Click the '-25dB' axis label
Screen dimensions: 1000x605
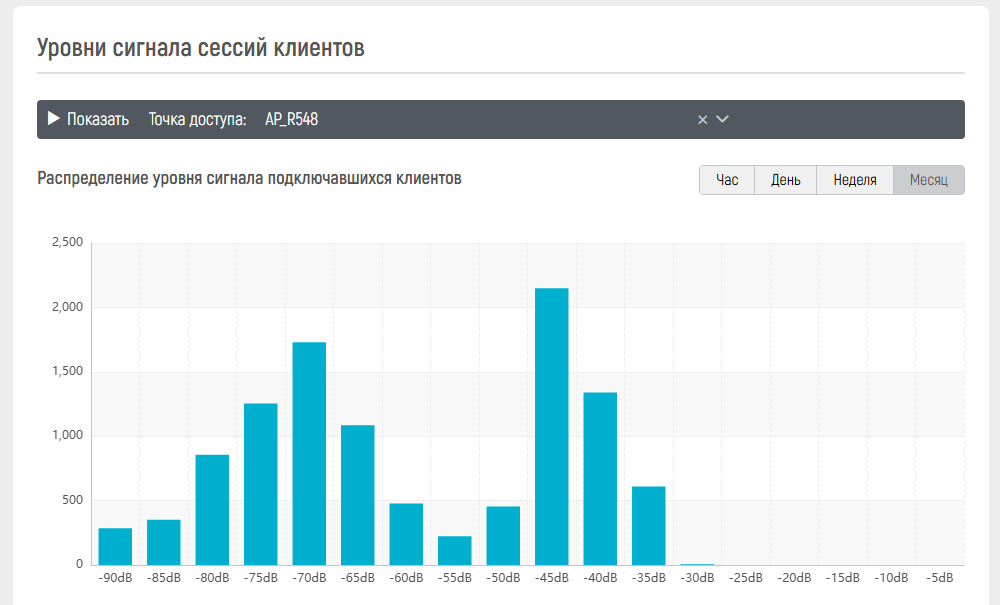pyautogui.click(x=746, y=578)
